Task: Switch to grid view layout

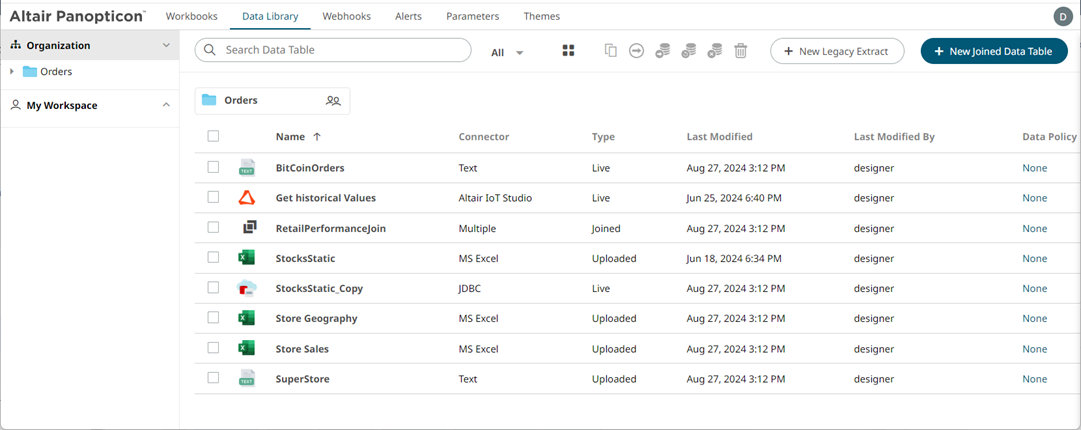Action: [x=568, y=51]
